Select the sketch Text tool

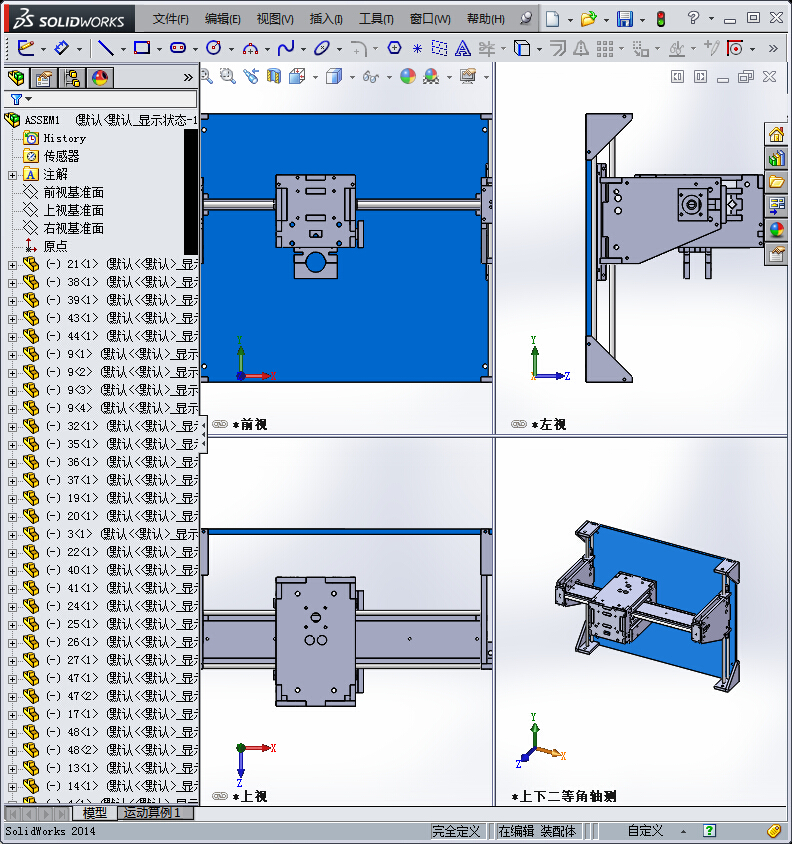[462, 48]
